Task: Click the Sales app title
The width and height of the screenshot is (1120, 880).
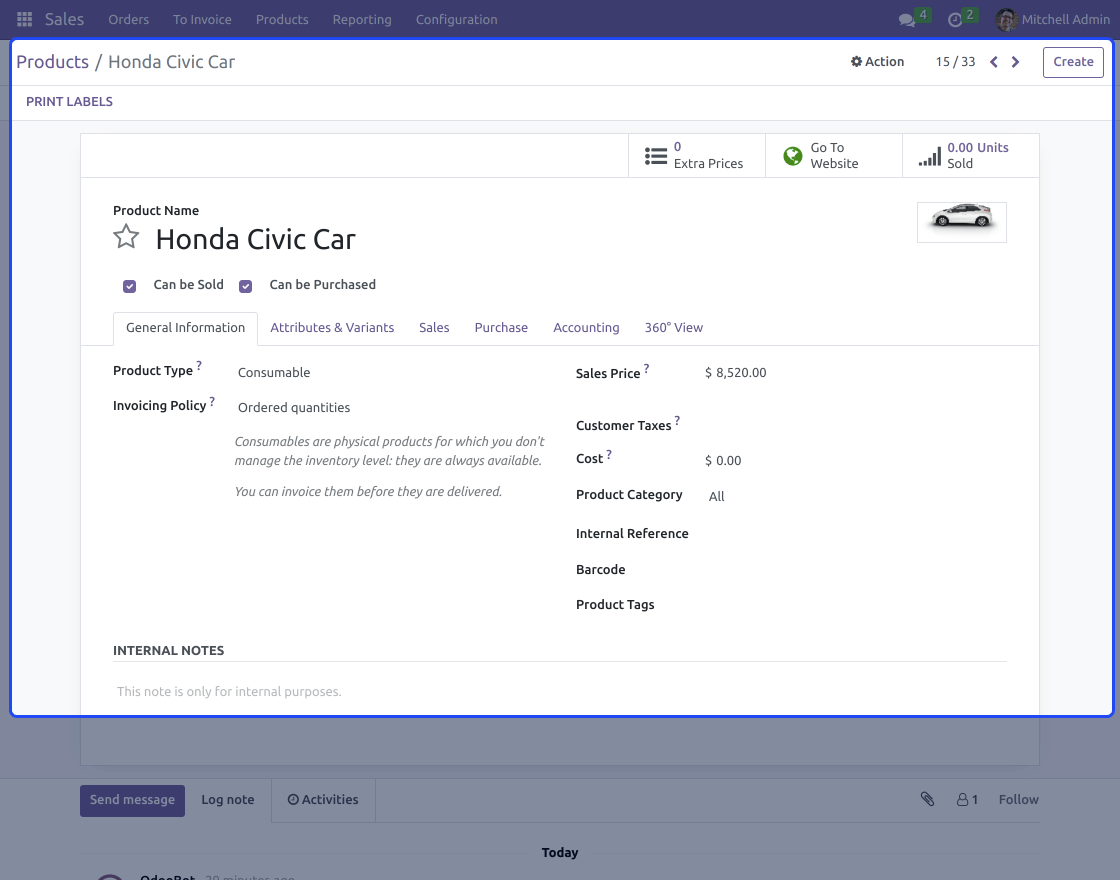Action: point(64,19)
